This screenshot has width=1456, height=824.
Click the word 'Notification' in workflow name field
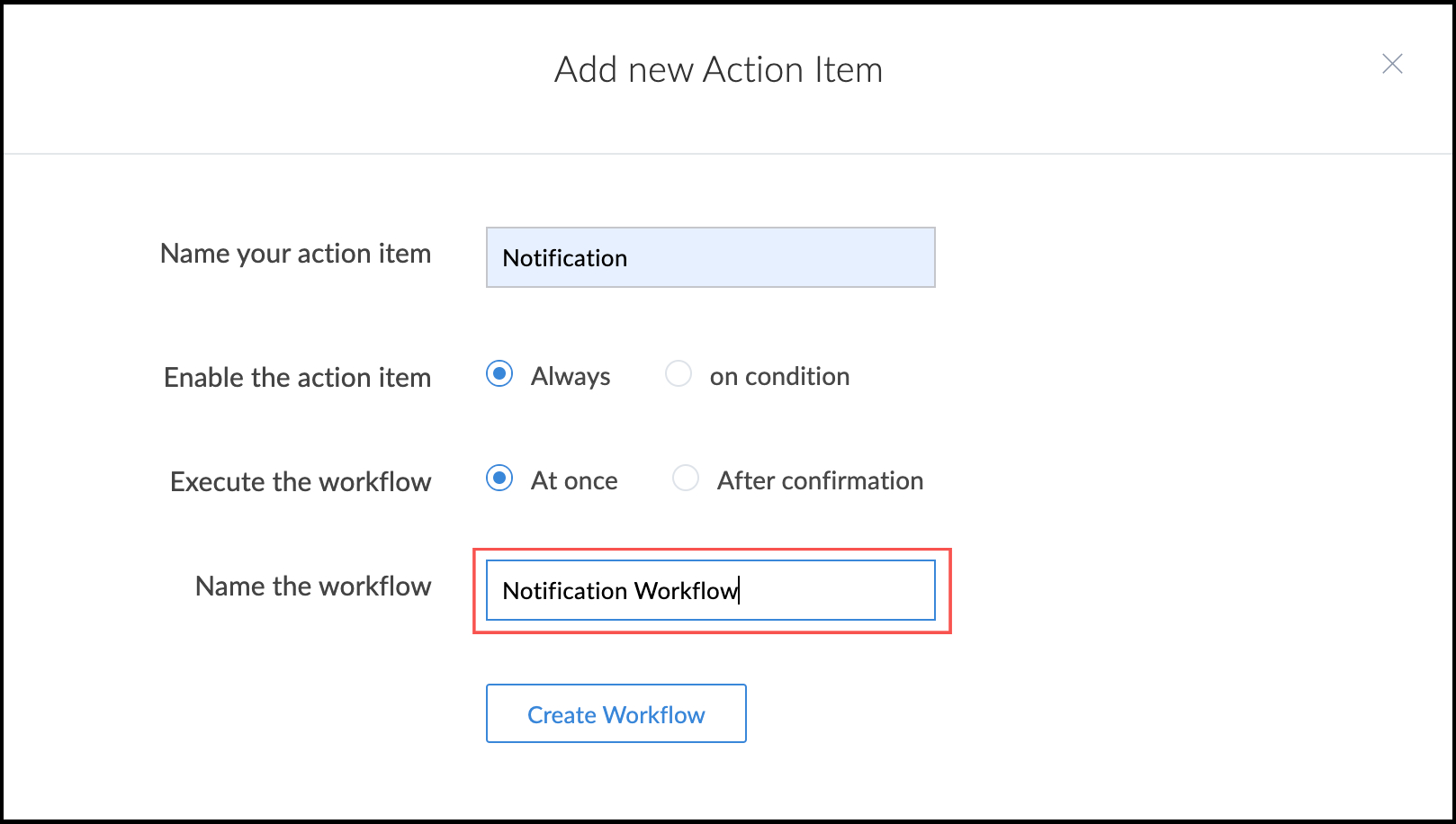pos(564,591)
